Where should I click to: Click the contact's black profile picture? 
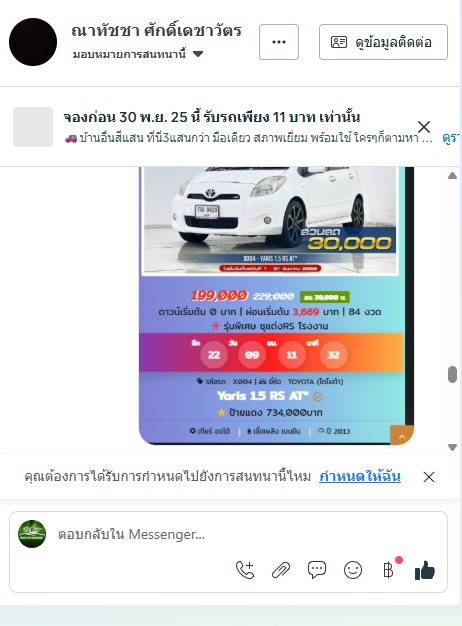pyautogui.click(x=33, y=42)
